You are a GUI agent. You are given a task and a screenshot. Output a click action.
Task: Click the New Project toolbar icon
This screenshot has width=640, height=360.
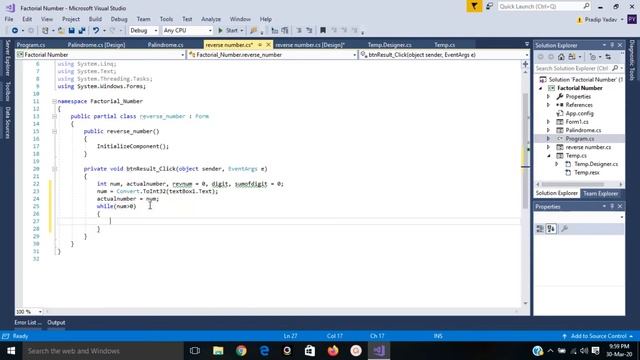coord(45,31)
